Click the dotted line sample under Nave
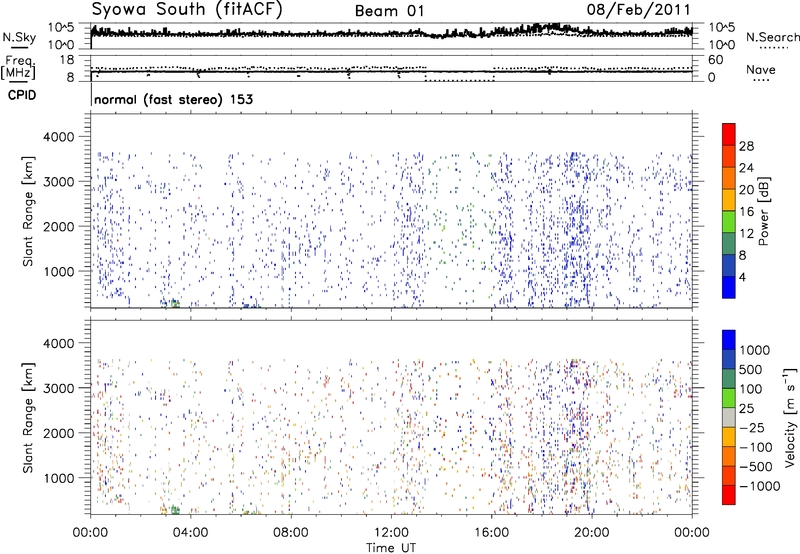Screen dimensions: 800x554 coord(761,80)
